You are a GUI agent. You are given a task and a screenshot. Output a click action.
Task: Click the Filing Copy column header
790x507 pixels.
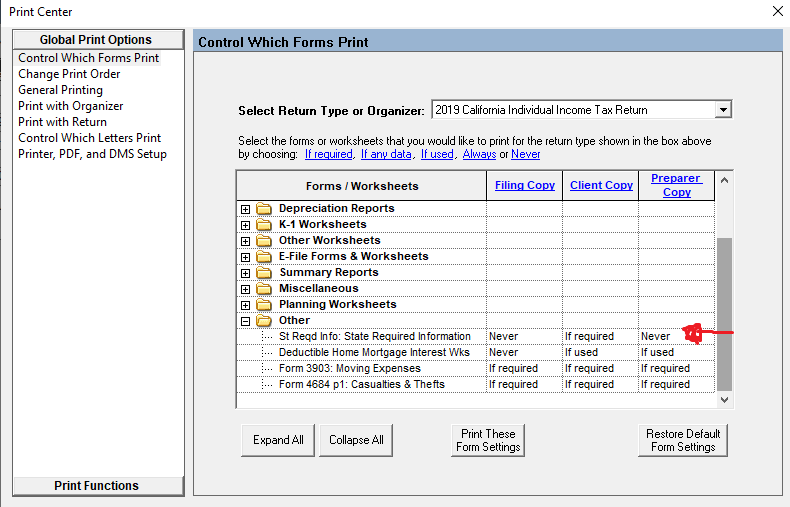(525, 185)
